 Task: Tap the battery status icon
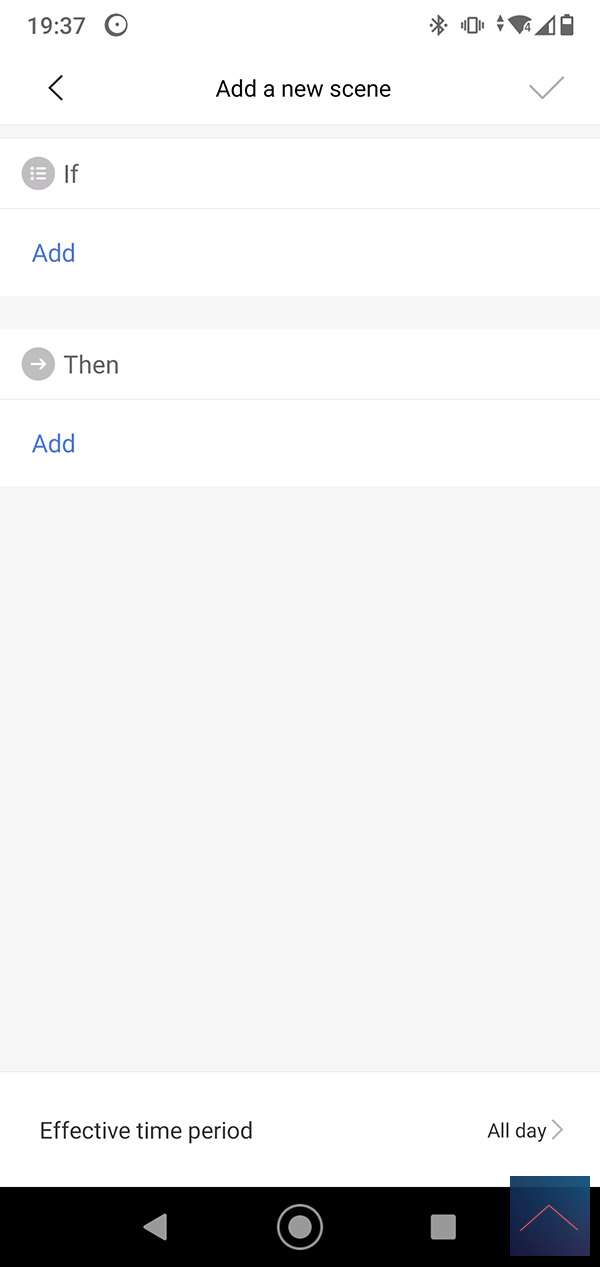[567, 25]
